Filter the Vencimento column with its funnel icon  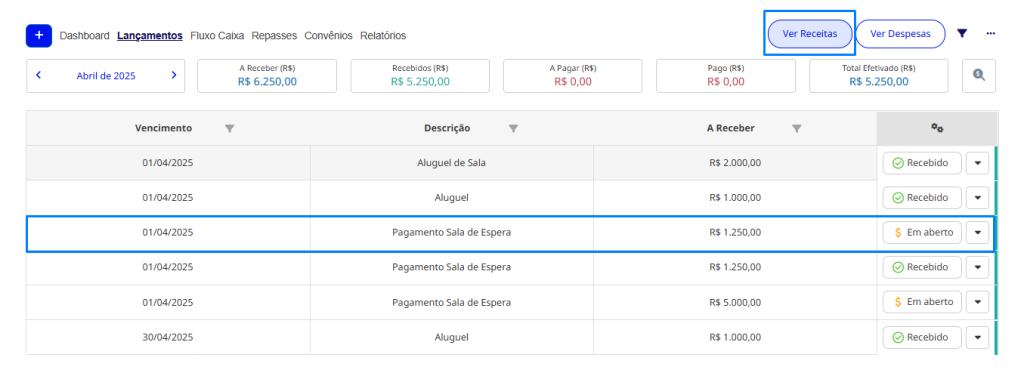click(229, 129)
